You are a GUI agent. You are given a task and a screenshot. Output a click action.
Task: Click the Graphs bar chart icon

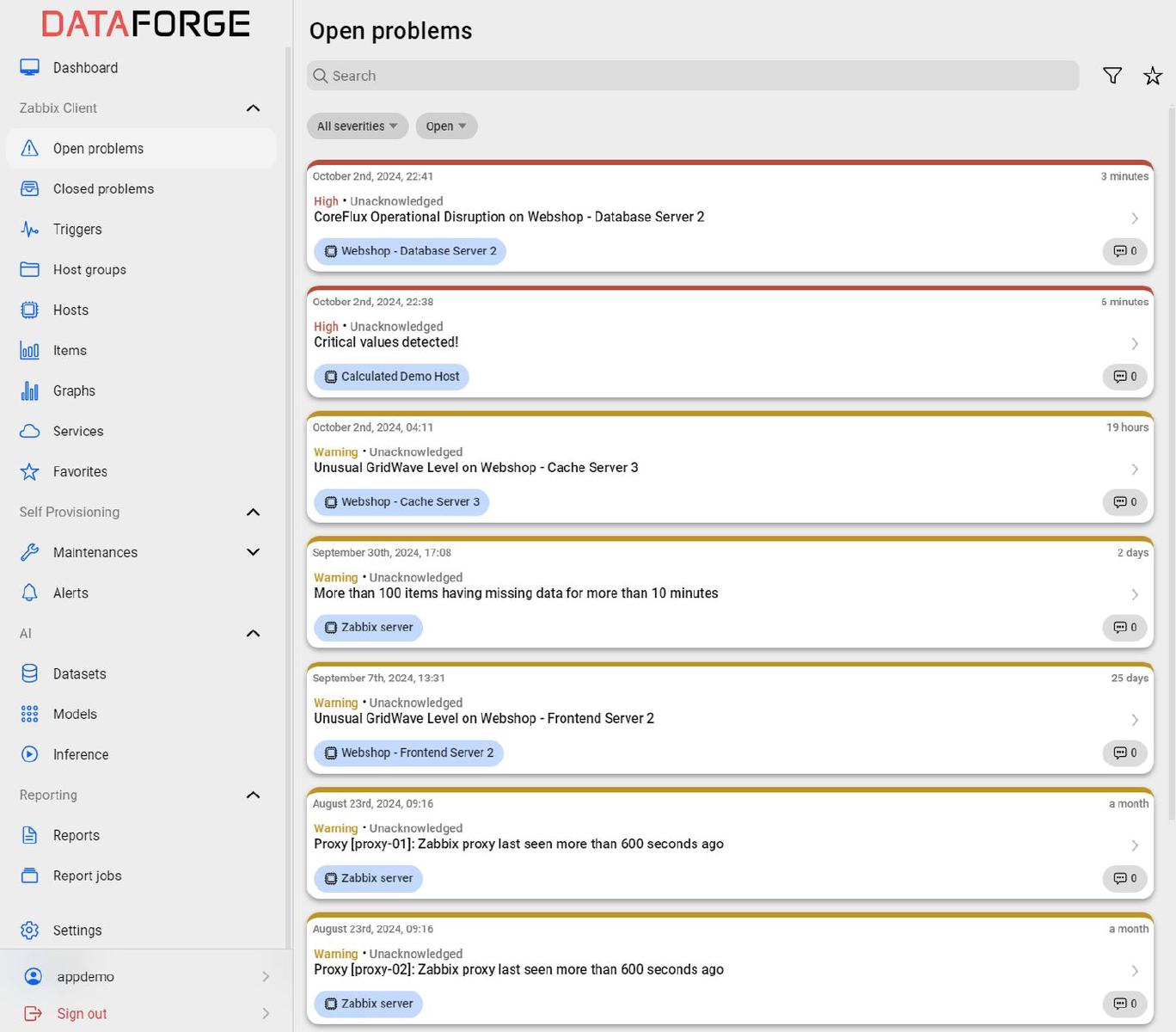pos(29,391)
